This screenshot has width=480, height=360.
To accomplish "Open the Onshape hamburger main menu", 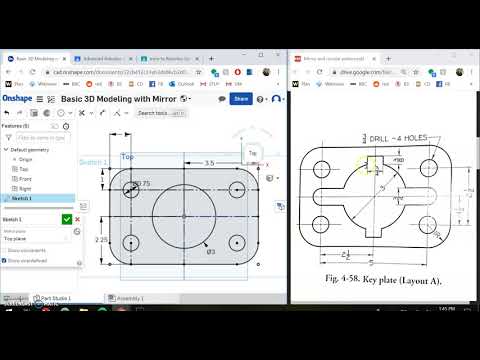I will tap(40, 99).
